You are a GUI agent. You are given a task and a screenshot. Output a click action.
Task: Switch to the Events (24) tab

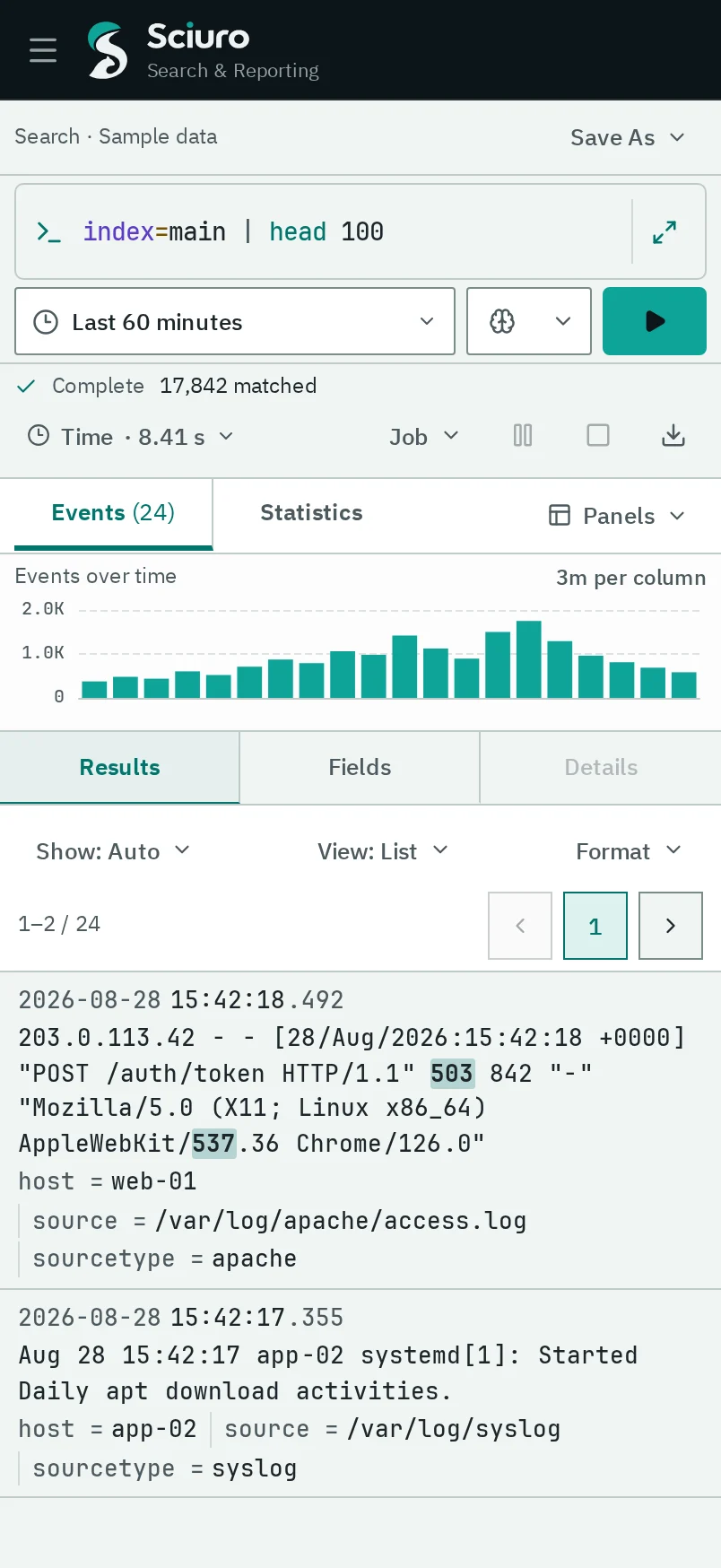coord(113,513)
